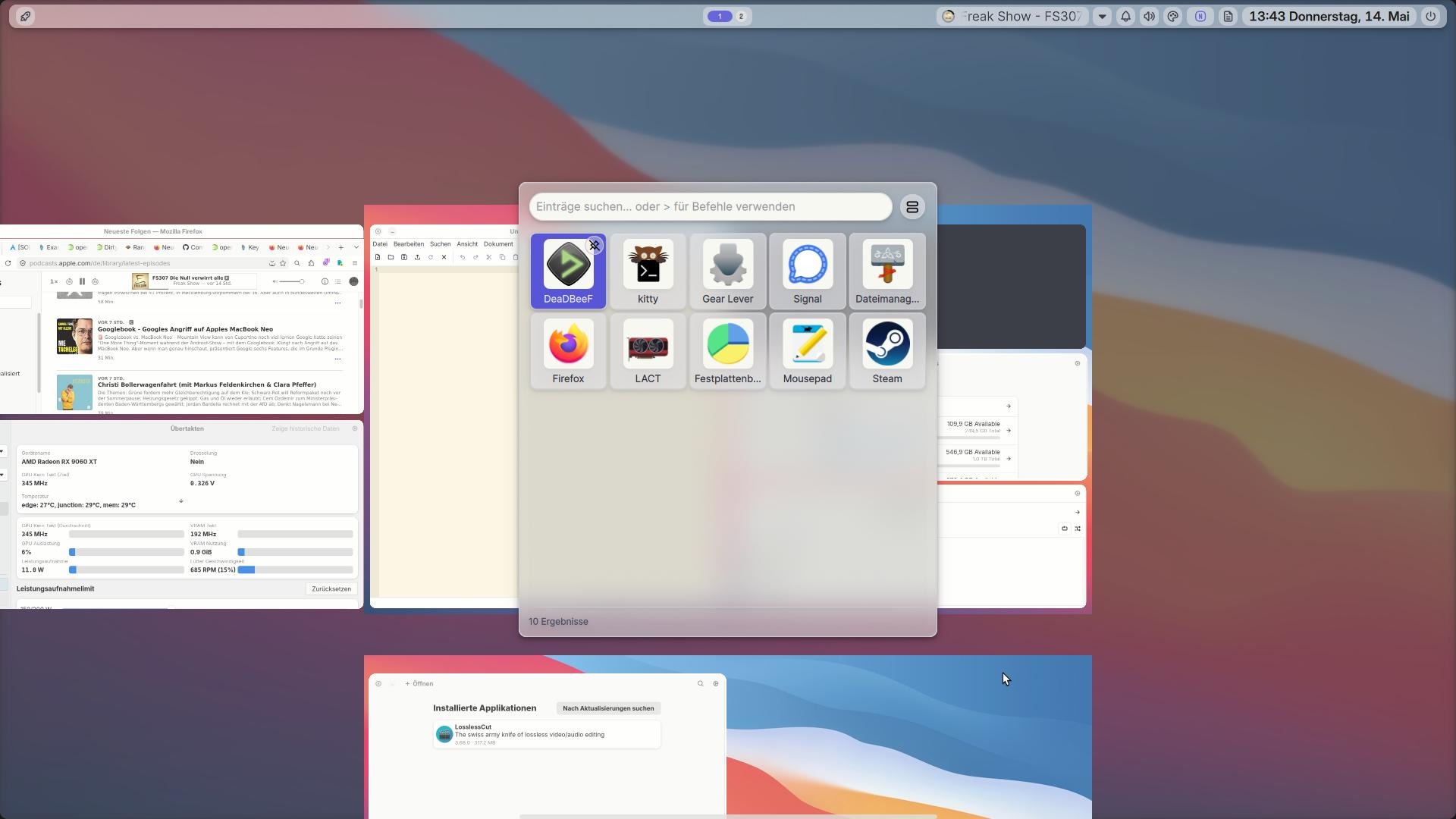This screenshot has width=1456, height=819.
Task: Open the 546,9 GB Available disk row
Action: click(977, 458)
